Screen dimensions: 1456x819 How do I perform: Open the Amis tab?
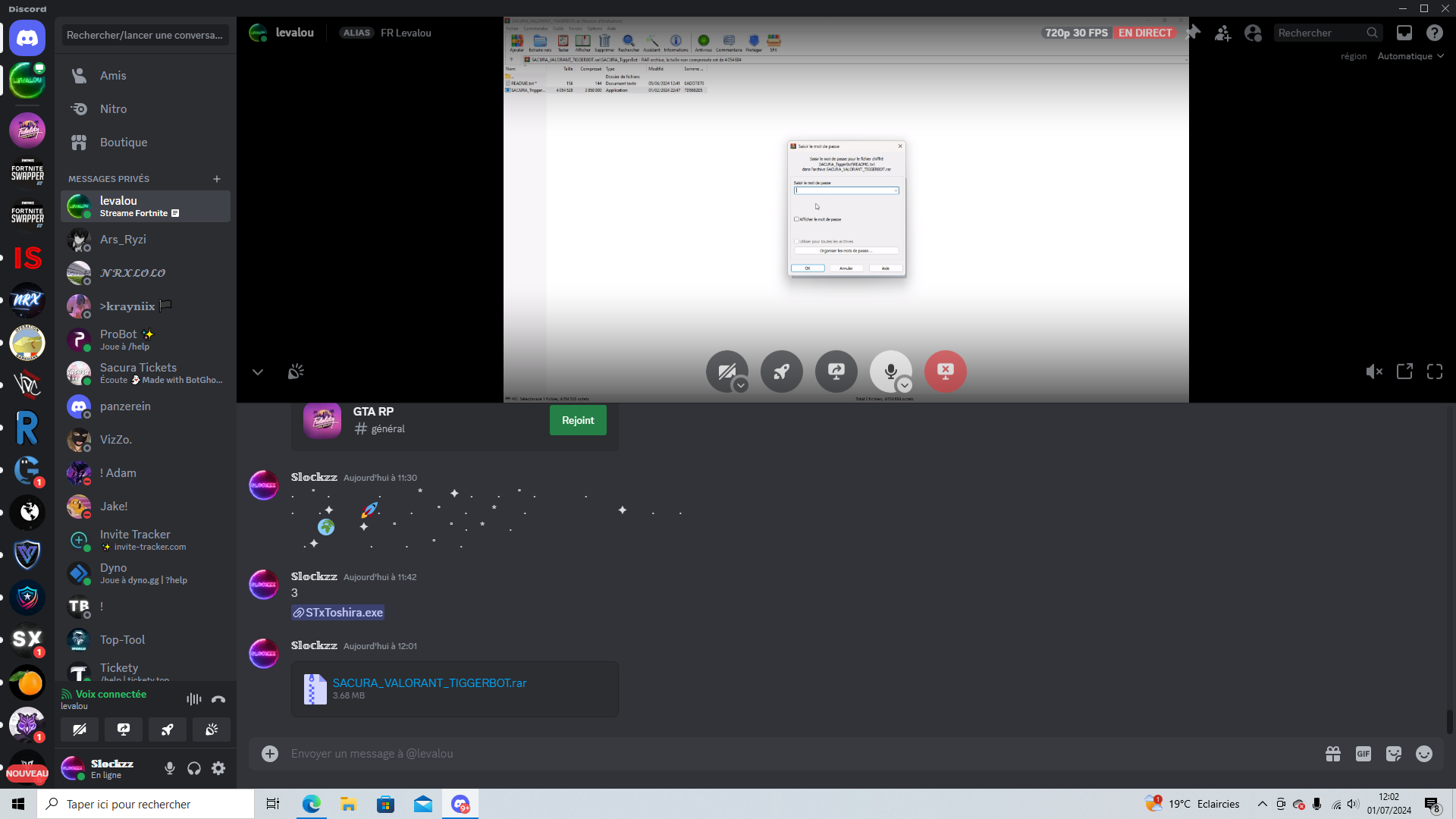coord(146,76)
